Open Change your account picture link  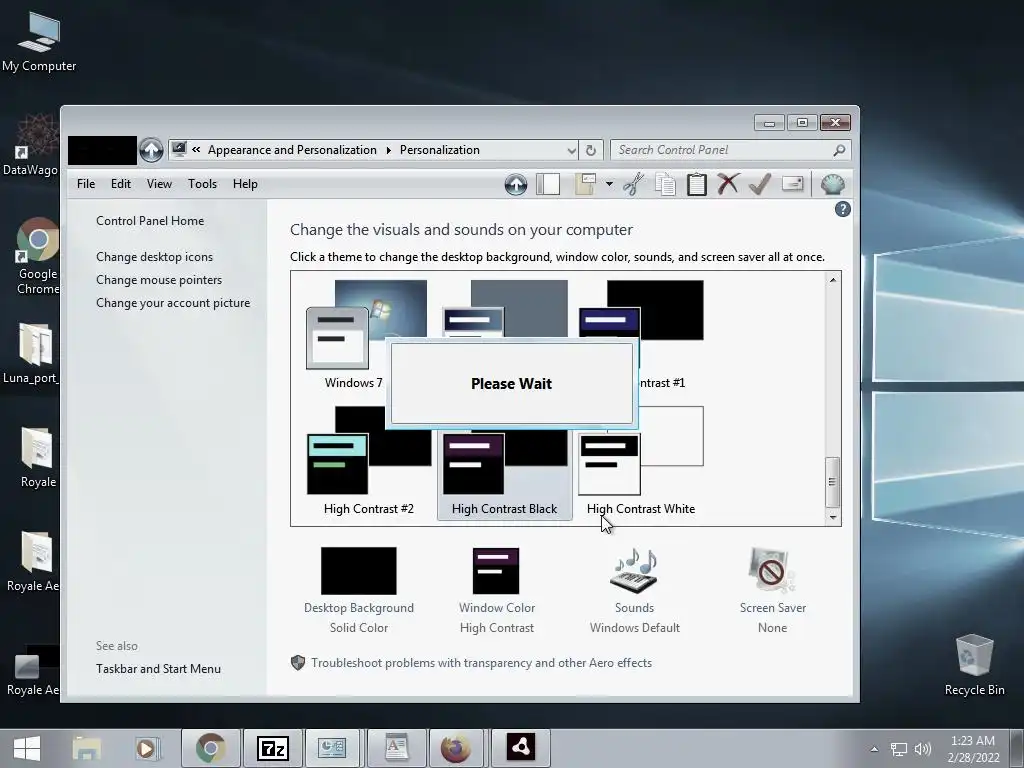[173, 303]
